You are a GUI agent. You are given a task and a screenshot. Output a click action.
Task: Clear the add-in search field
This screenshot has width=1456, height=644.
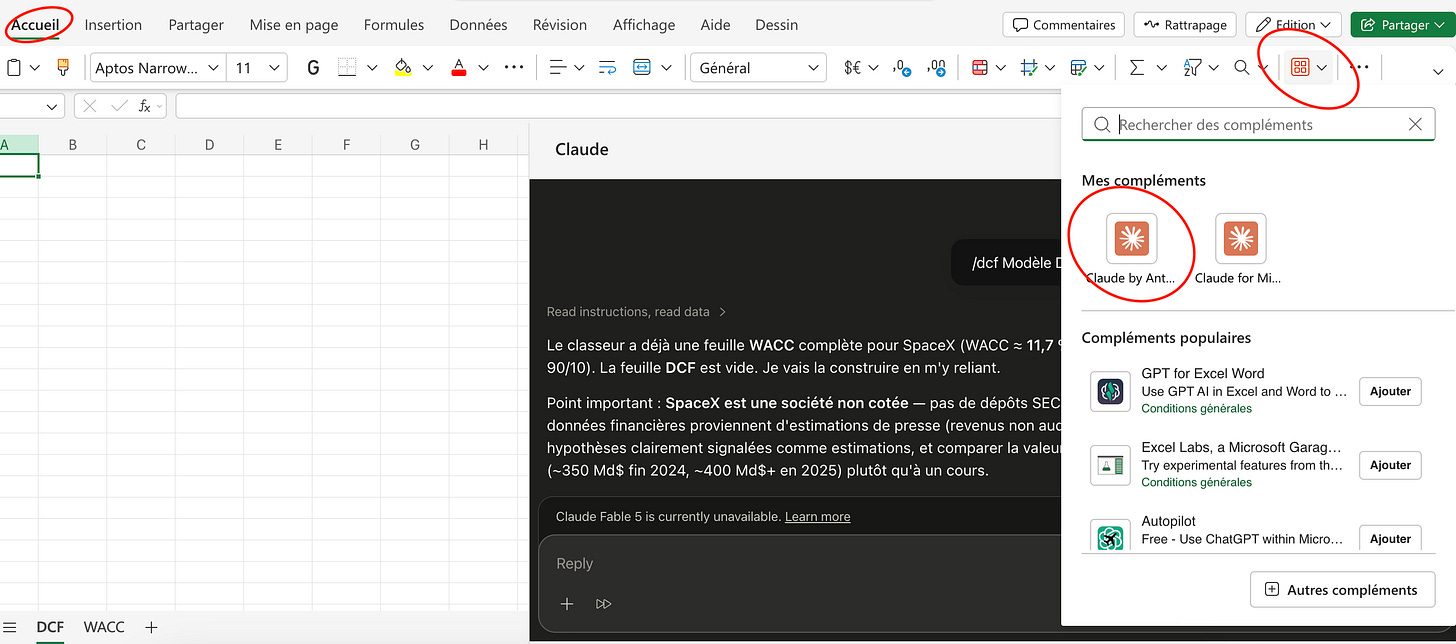1415,124
